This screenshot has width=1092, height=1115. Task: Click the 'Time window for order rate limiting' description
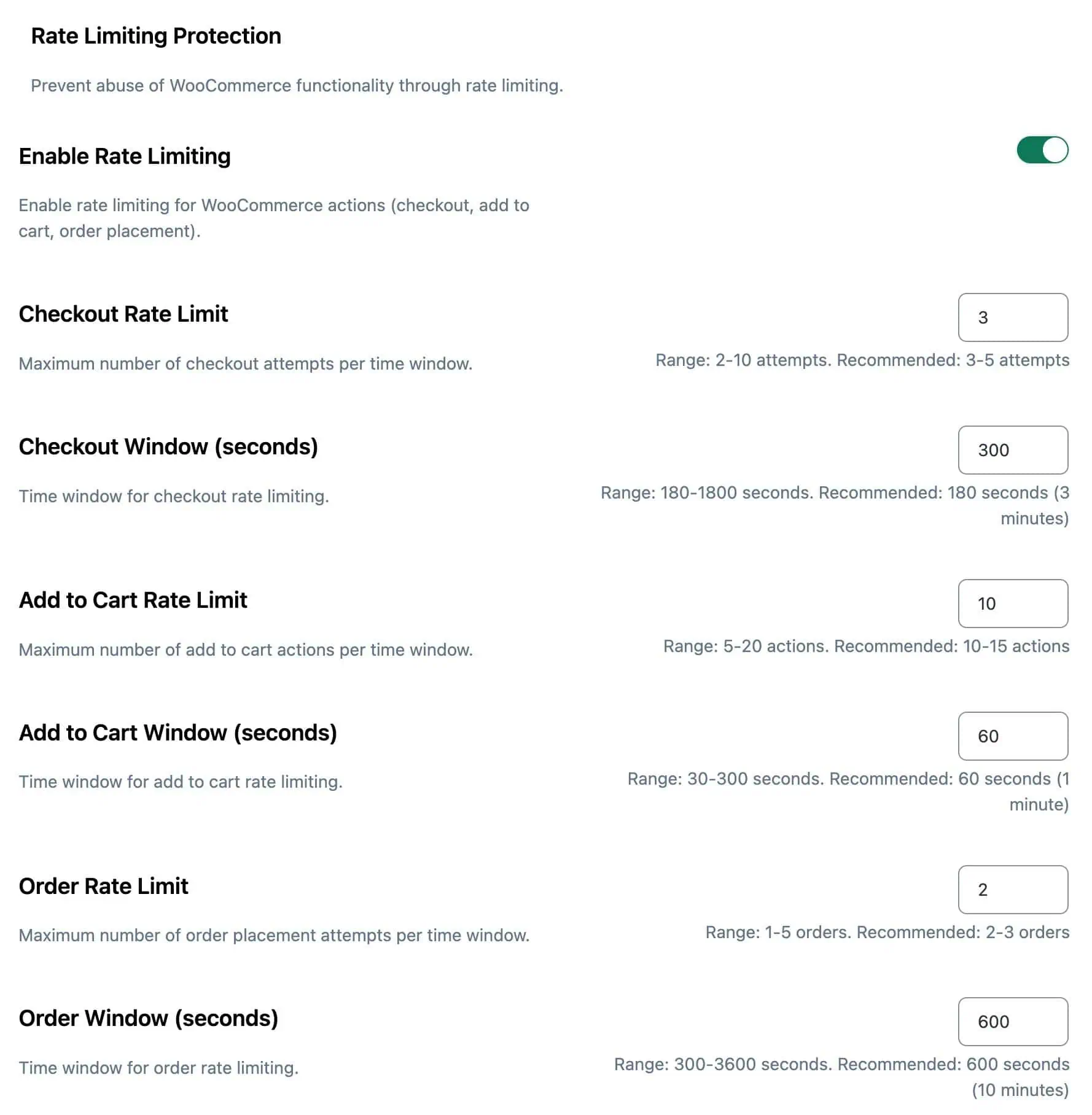[158, 1068]
